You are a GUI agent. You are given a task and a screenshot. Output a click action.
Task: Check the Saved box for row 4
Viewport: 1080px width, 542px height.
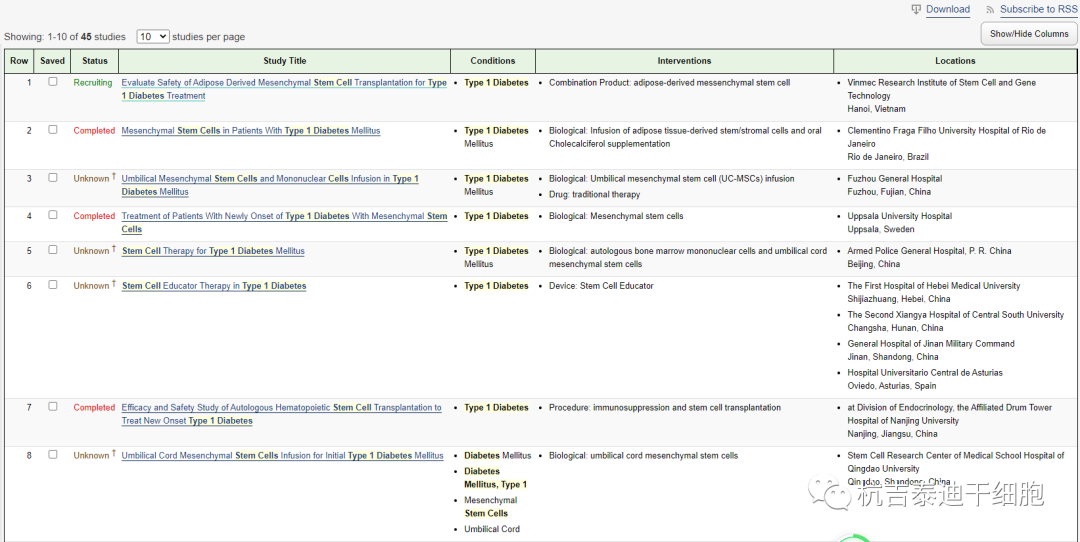[x=52, y=215]
